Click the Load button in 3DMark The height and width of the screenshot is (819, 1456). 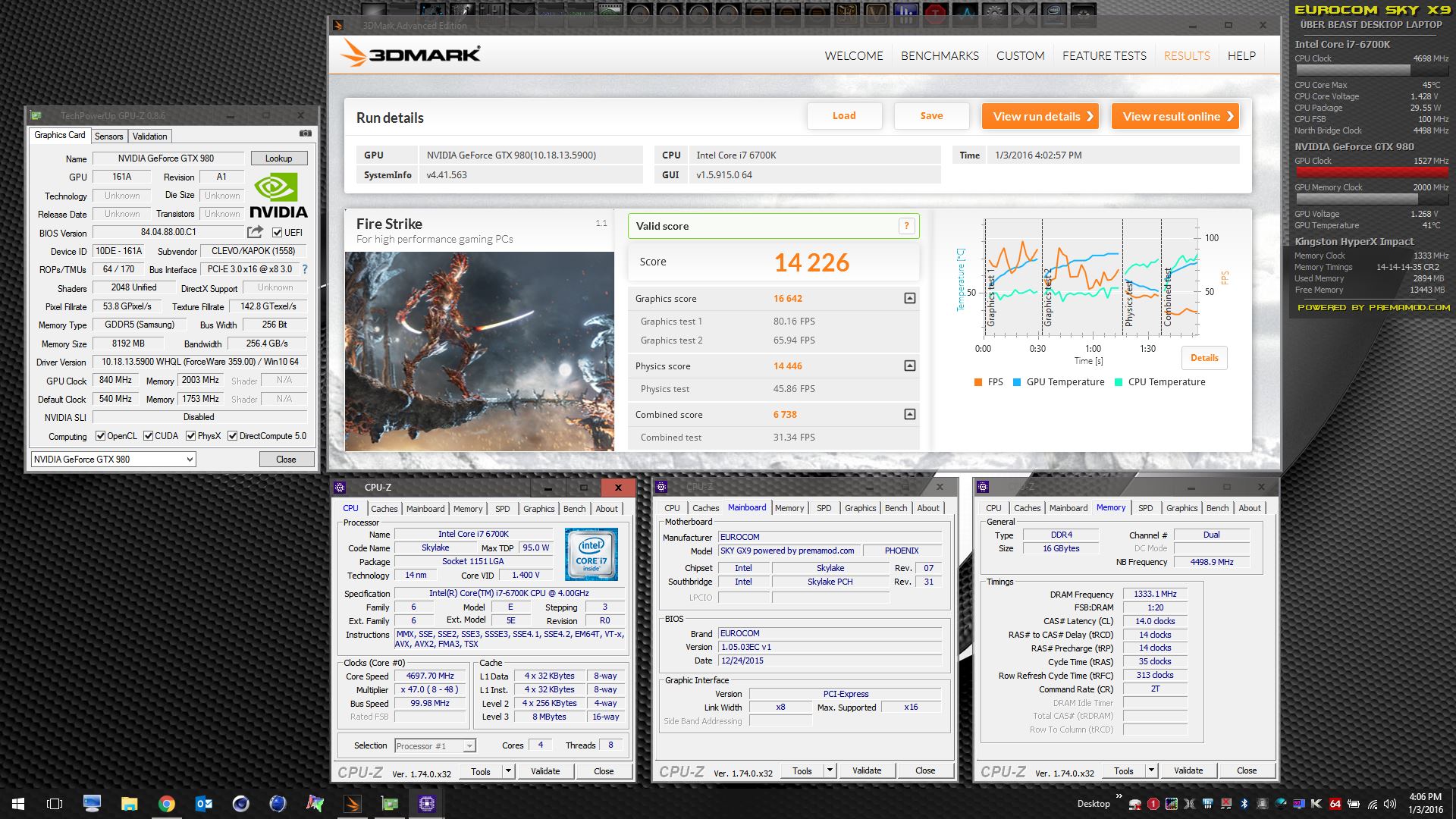(844, 116)
